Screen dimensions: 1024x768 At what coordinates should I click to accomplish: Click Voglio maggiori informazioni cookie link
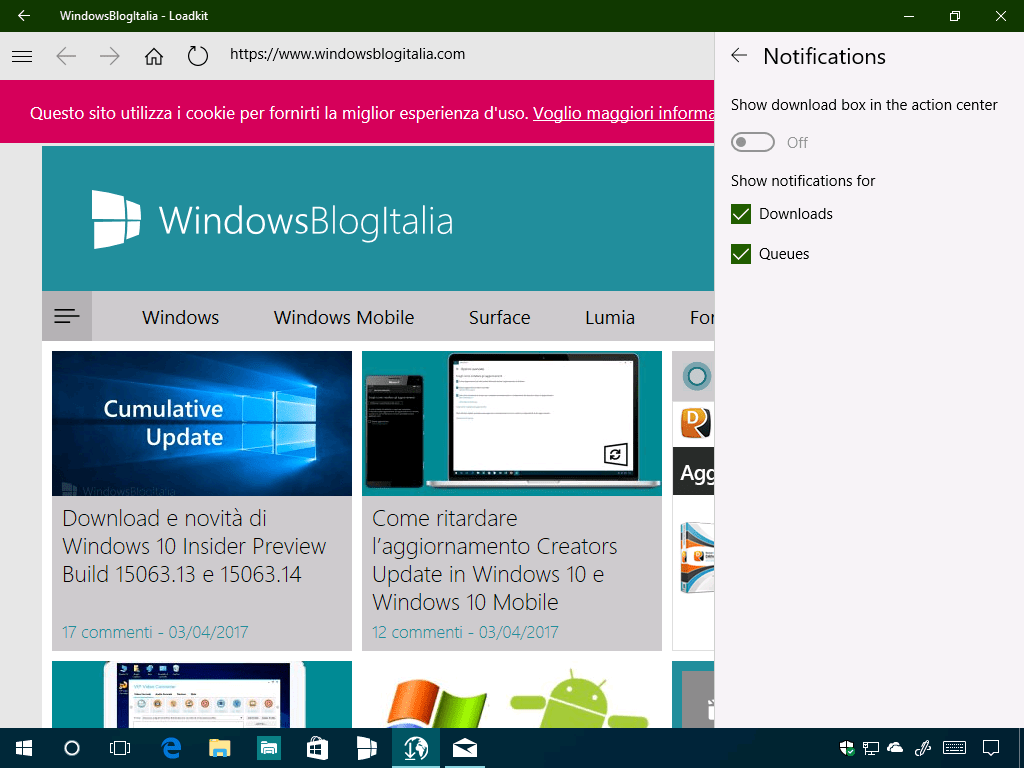624,113
